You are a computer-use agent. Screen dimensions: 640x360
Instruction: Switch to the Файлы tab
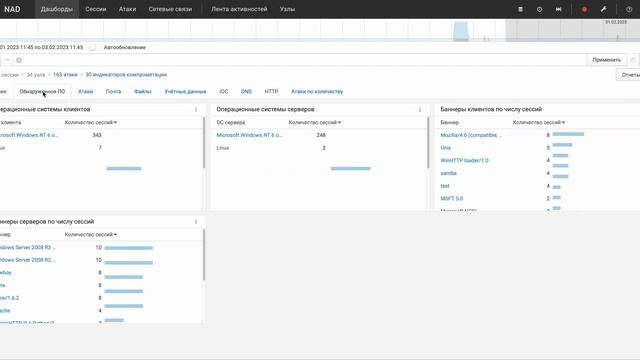tap(142, 91)
